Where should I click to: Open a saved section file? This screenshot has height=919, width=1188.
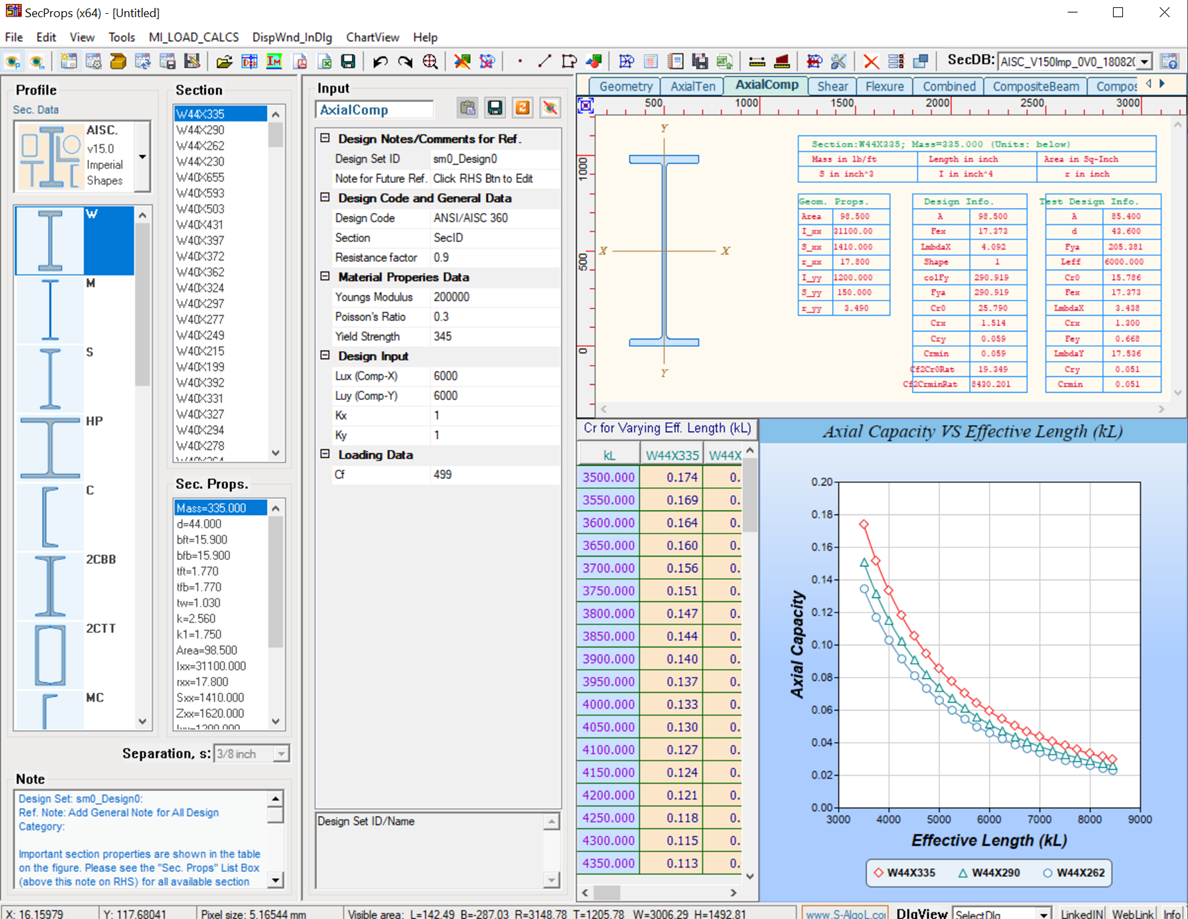tap(226, 60)
